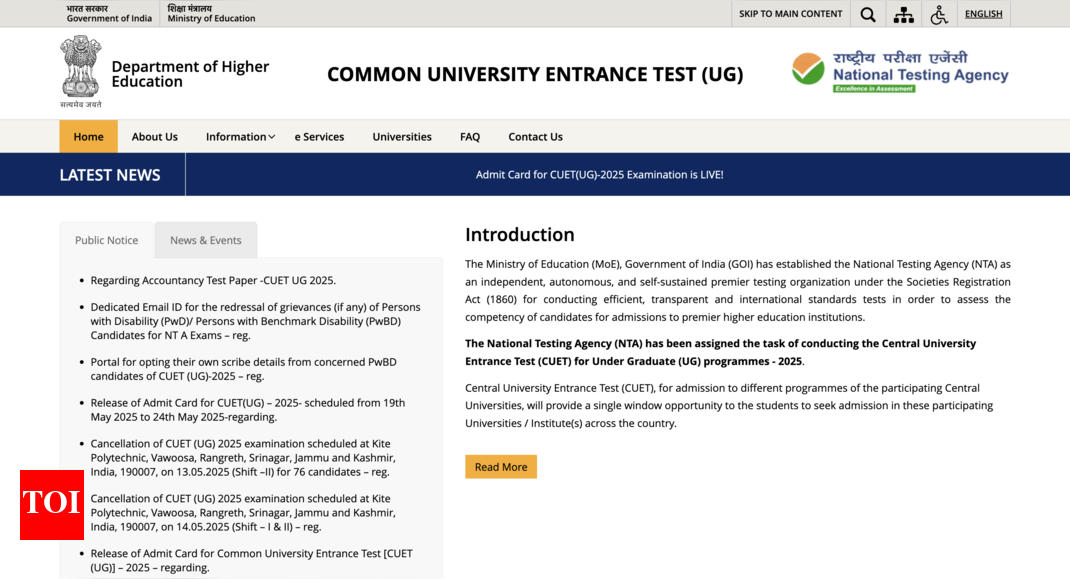
Task: Open Dedicated Email ID for grievances notice
Action: [255, 321]
